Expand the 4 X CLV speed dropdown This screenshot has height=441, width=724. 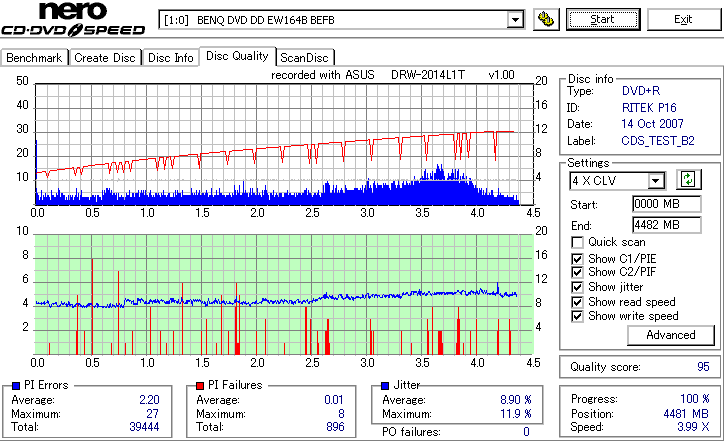point(656,181)
